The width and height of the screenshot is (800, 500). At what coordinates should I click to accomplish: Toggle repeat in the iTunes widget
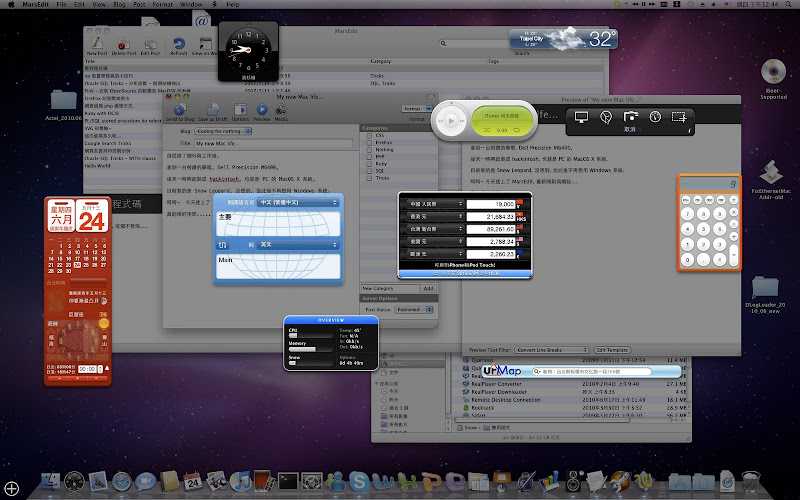point(517,130)
